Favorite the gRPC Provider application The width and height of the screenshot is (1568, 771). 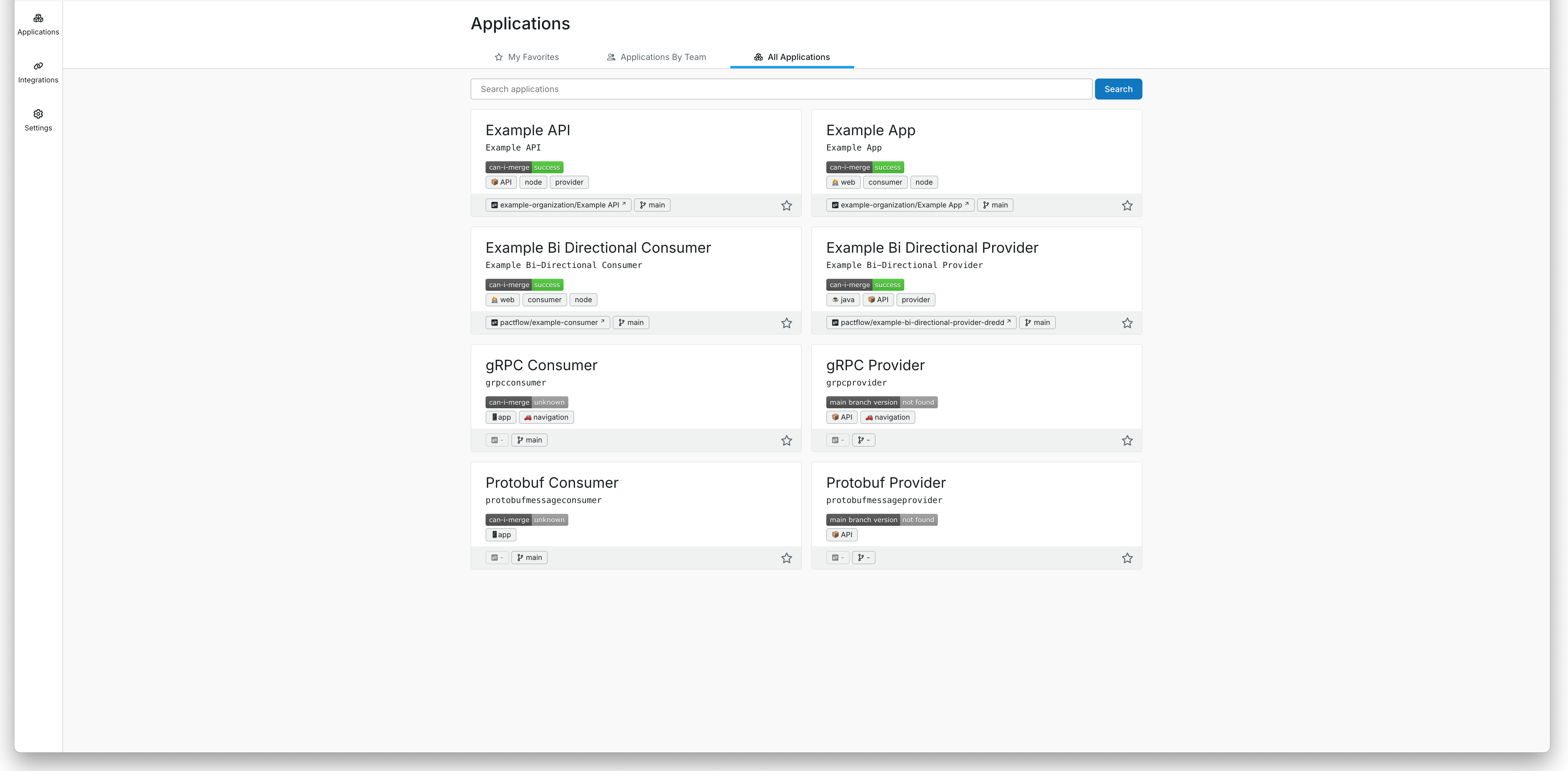coord(1127,440)
